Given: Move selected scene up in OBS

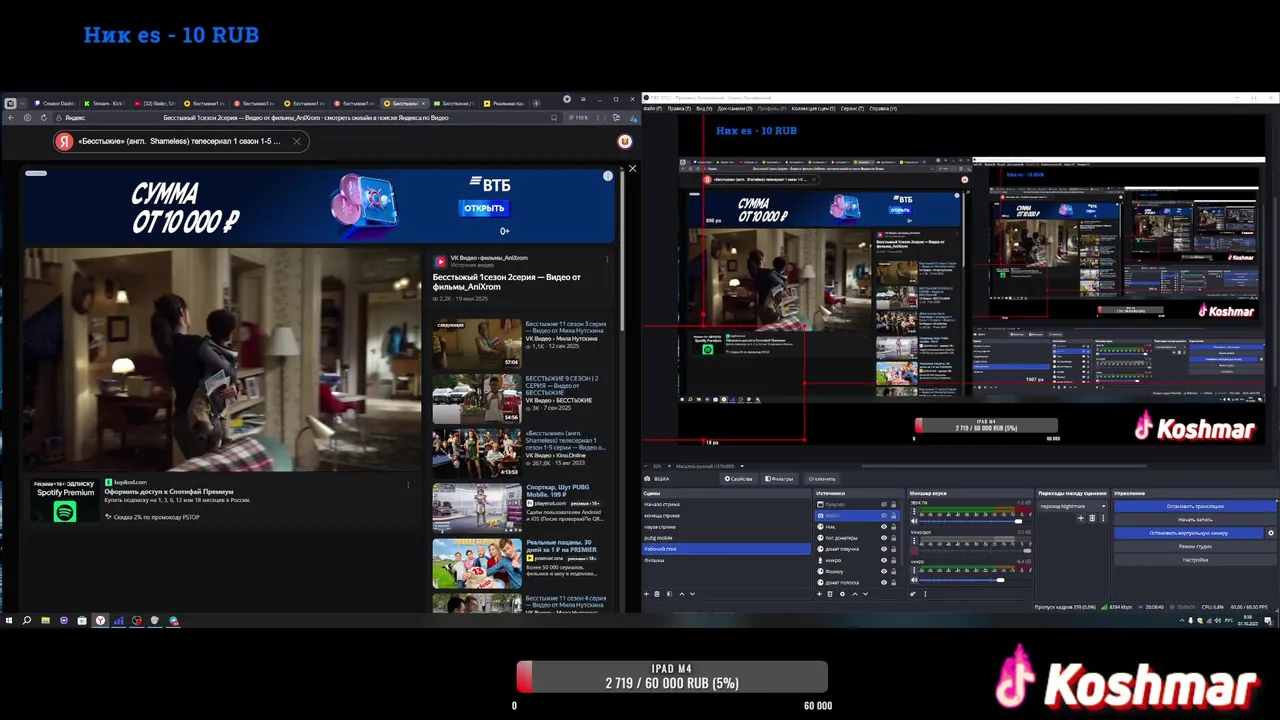Looking at the screenshot, I should pyautogui.click(x=682, y=594).
